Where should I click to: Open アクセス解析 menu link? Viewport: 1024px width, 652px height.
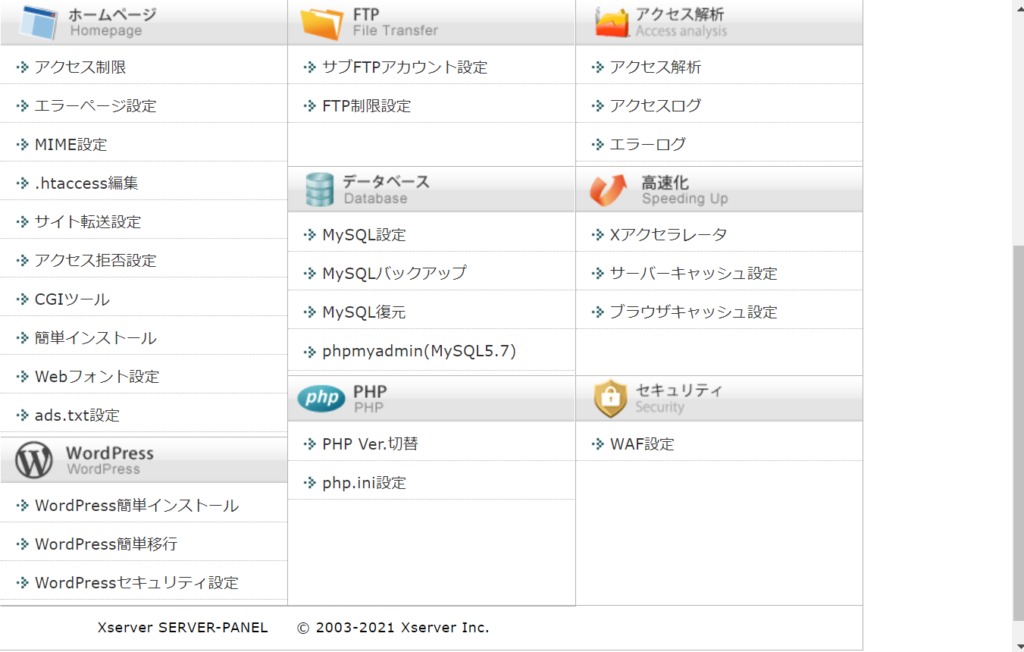pyautogui.click(x=655, y=67)
